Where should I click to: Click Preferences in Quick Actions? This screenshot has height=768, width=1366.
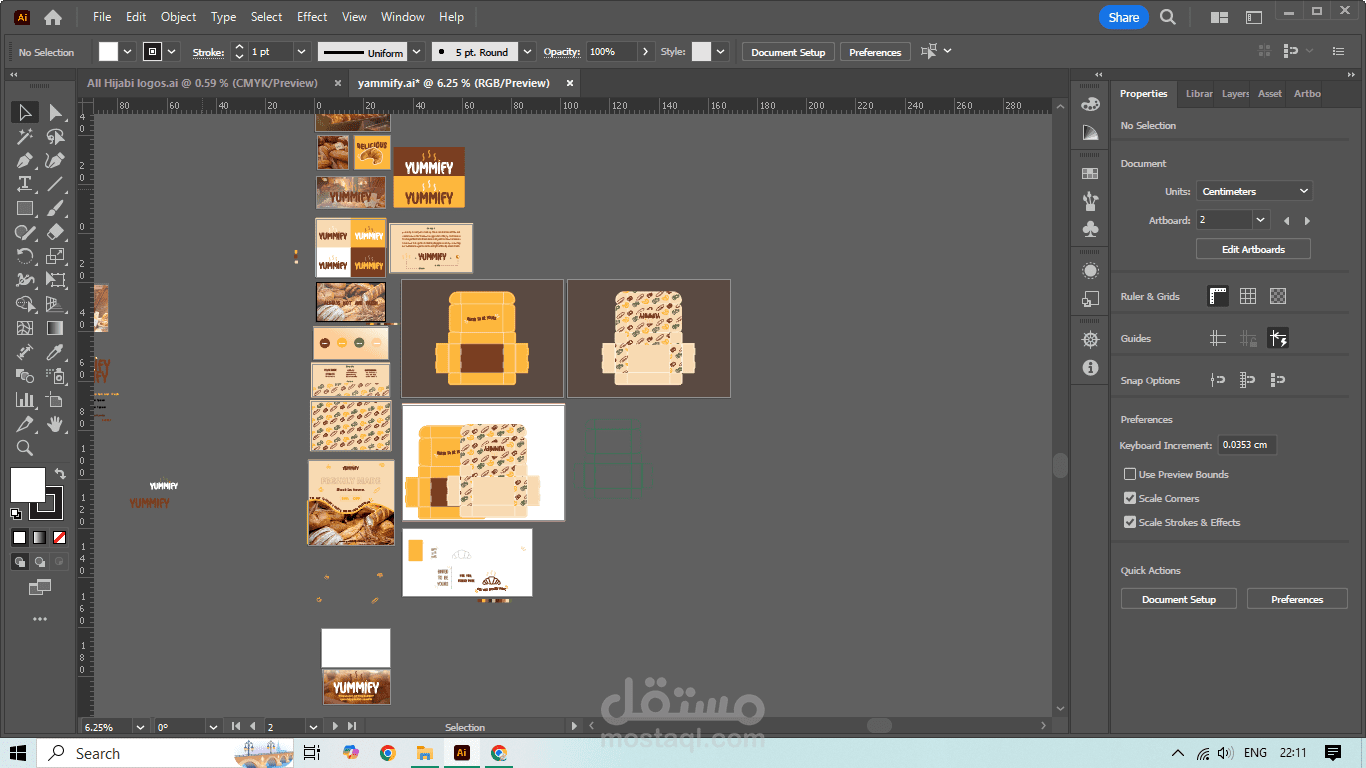click(x=1297, y=599)
